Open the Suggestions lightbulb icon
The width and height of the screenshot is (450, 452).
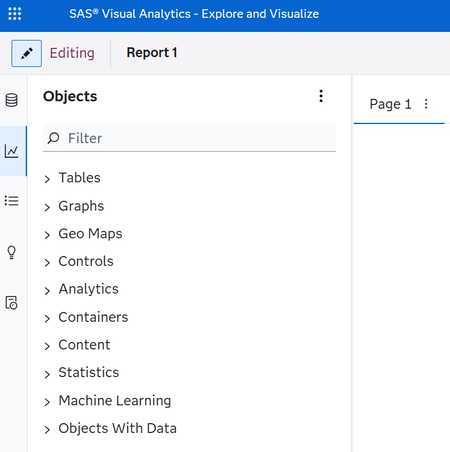pyautogui.click(x=12, y=252)
